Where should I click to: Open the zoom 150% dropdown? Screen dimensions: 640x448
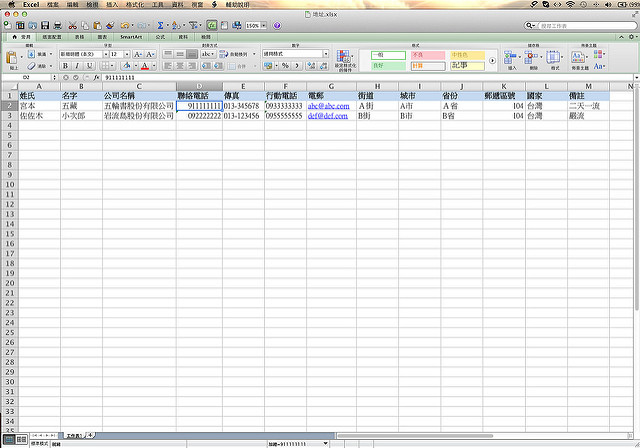tap(263, 25)
